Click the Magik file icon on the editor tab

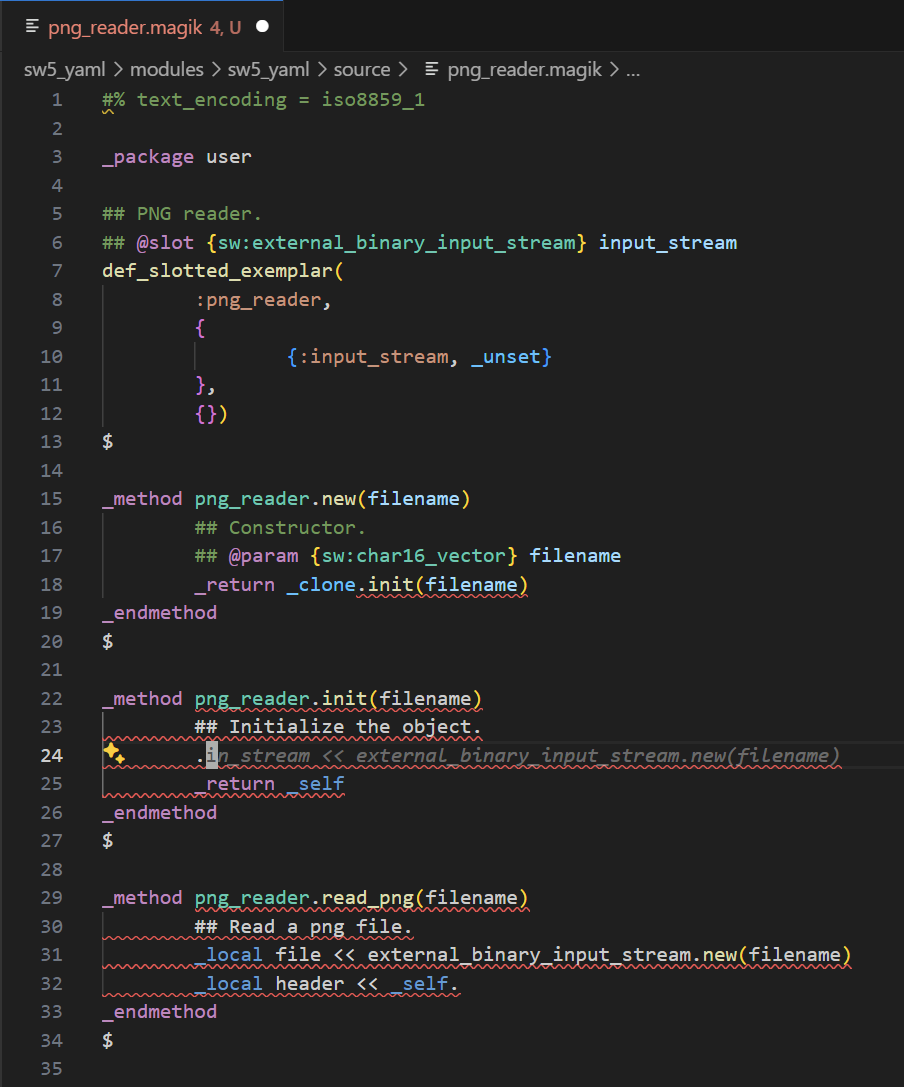click(34, 28)
